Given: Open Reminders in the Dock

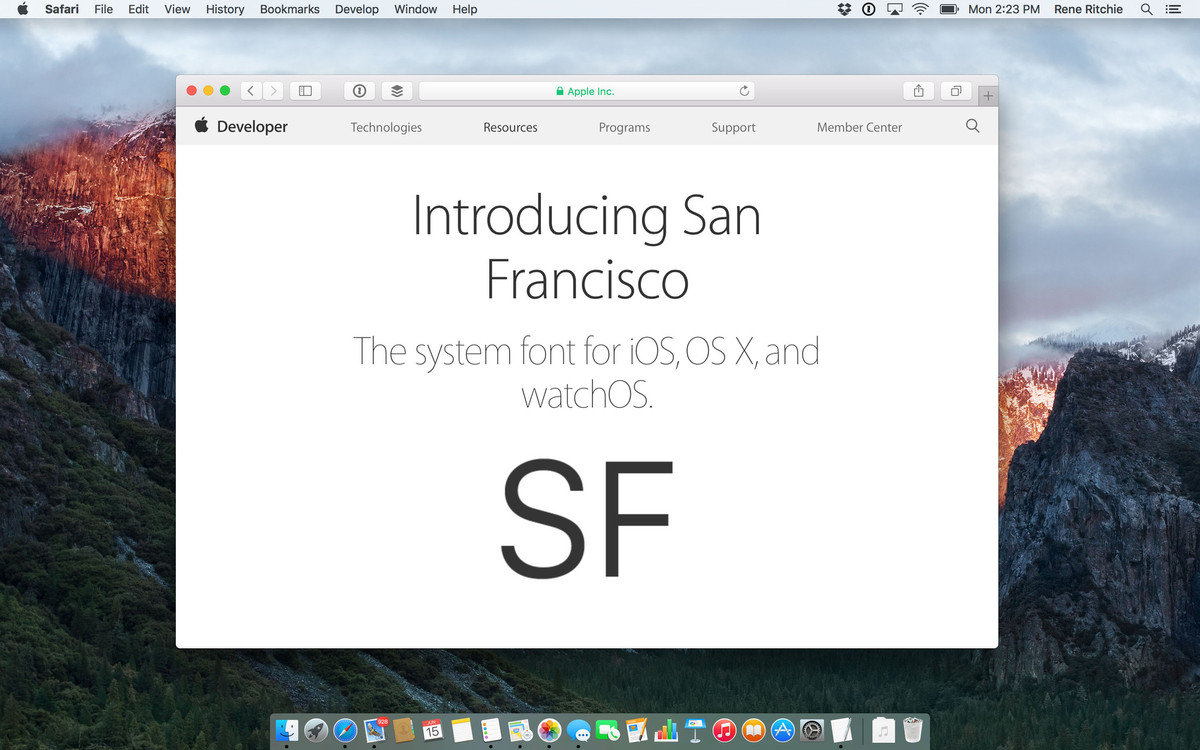Looking at the screenshot, I should (x=490, y=731).
